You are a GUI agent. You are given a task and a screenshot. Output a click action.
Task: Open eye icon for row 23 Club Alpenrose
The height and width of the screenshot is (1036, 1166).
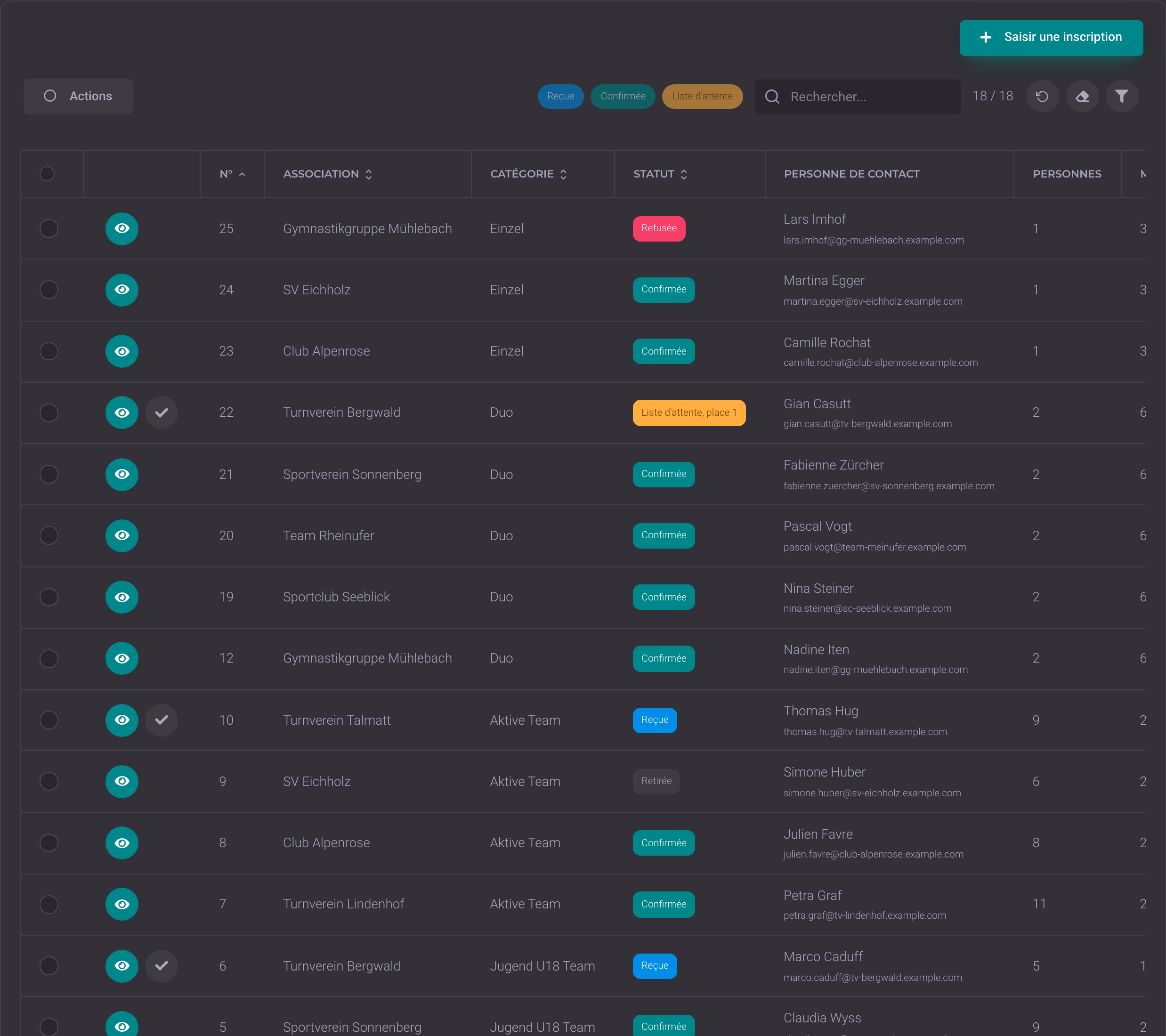122,351
